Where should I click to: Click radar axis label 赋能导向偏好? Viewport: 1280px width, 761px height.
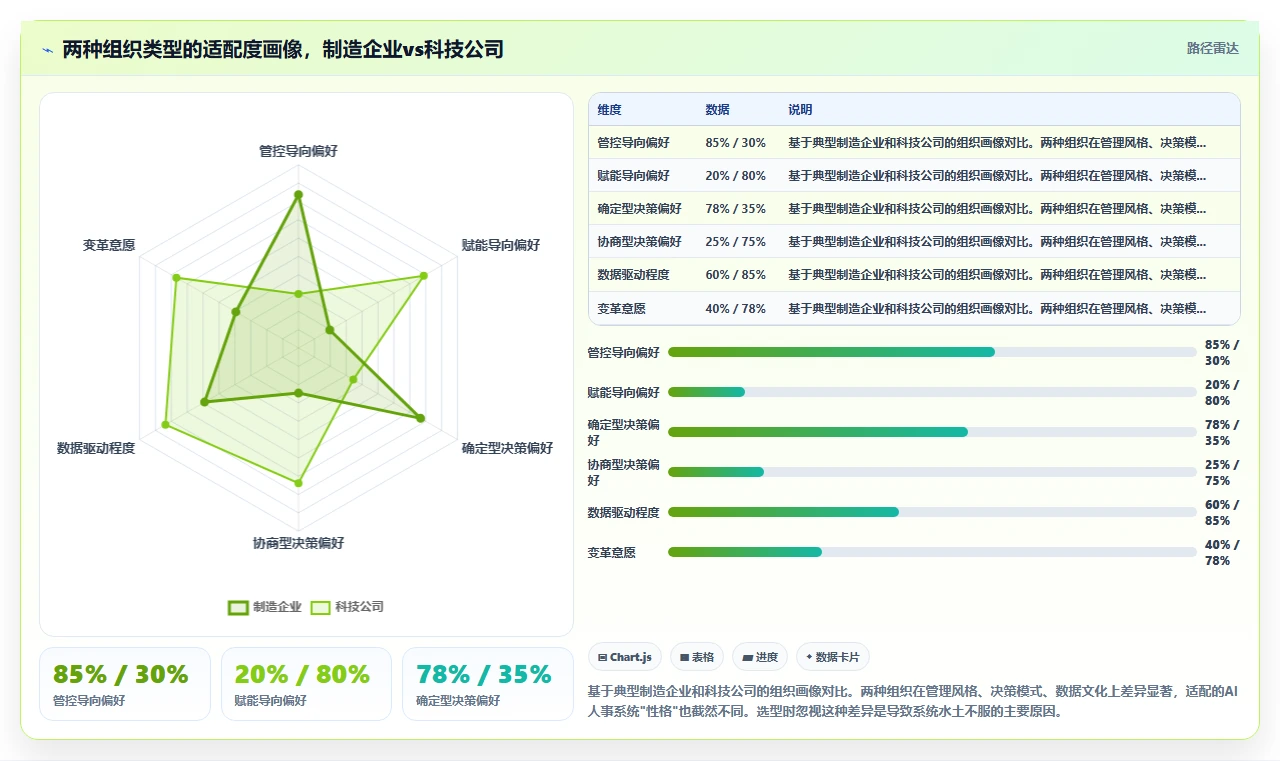[x=500, y=244]
